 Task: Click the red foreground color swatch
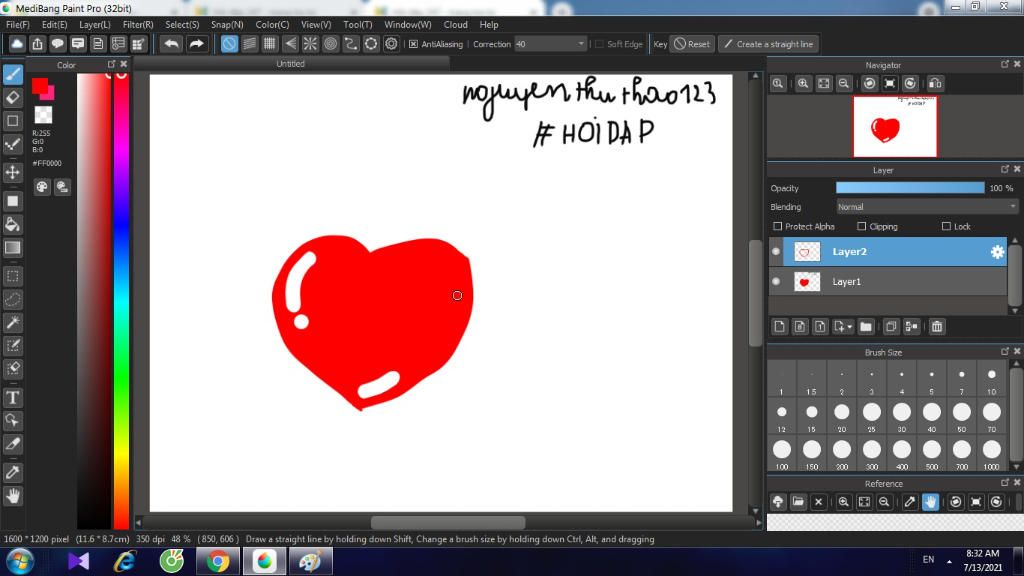point(39,86)
